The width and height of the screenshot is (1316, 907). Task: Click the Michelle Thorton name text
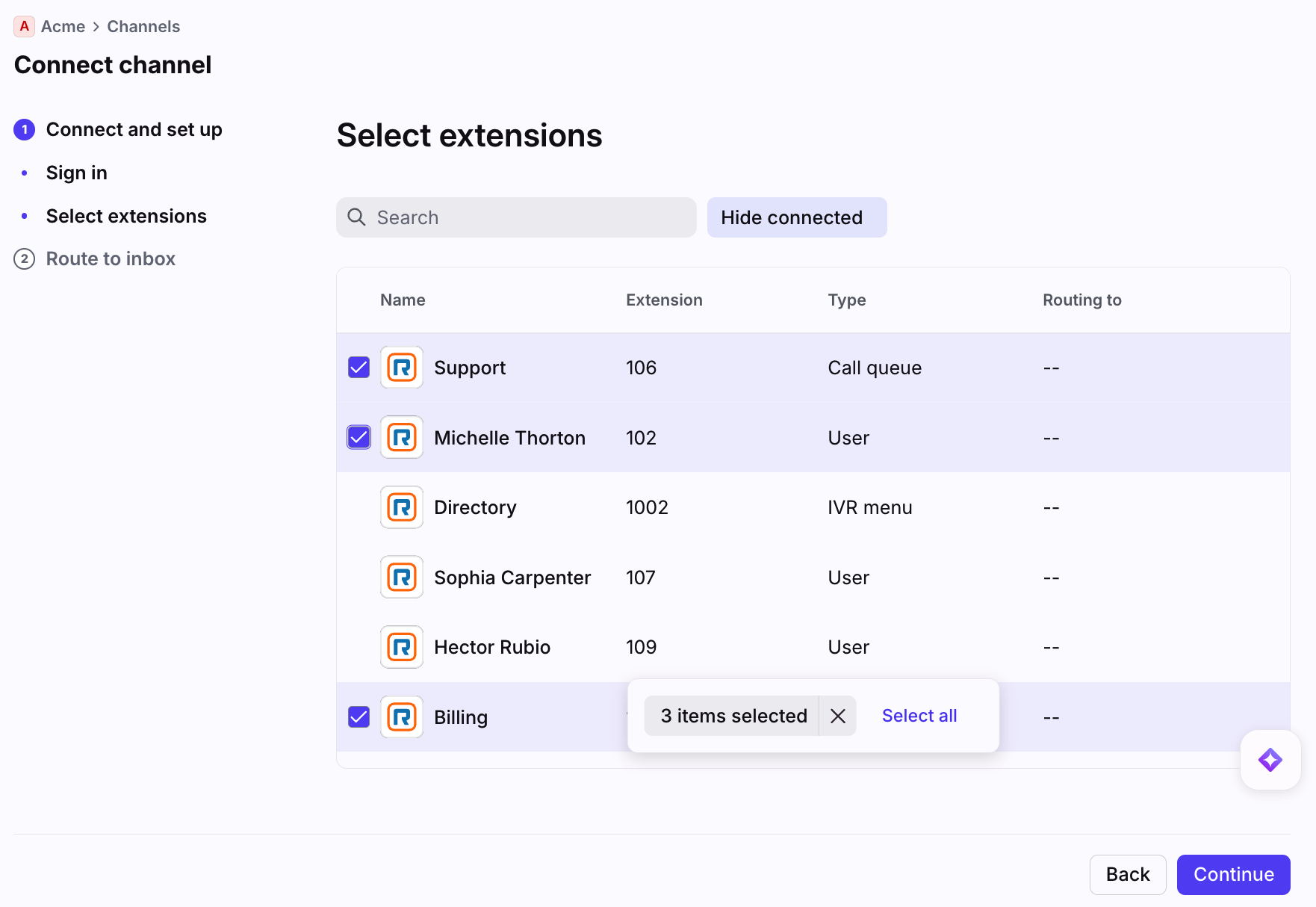(509, 438)
